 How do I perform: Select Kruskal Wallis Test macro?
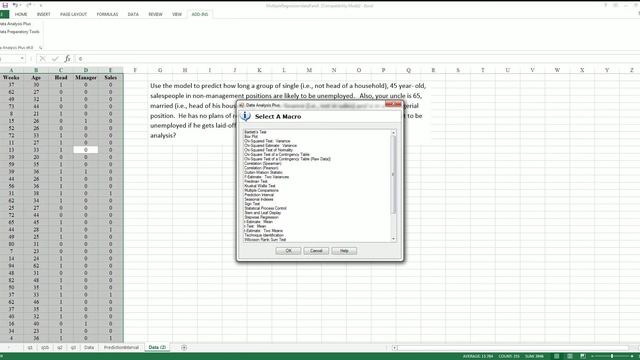[x=260, y=186]
